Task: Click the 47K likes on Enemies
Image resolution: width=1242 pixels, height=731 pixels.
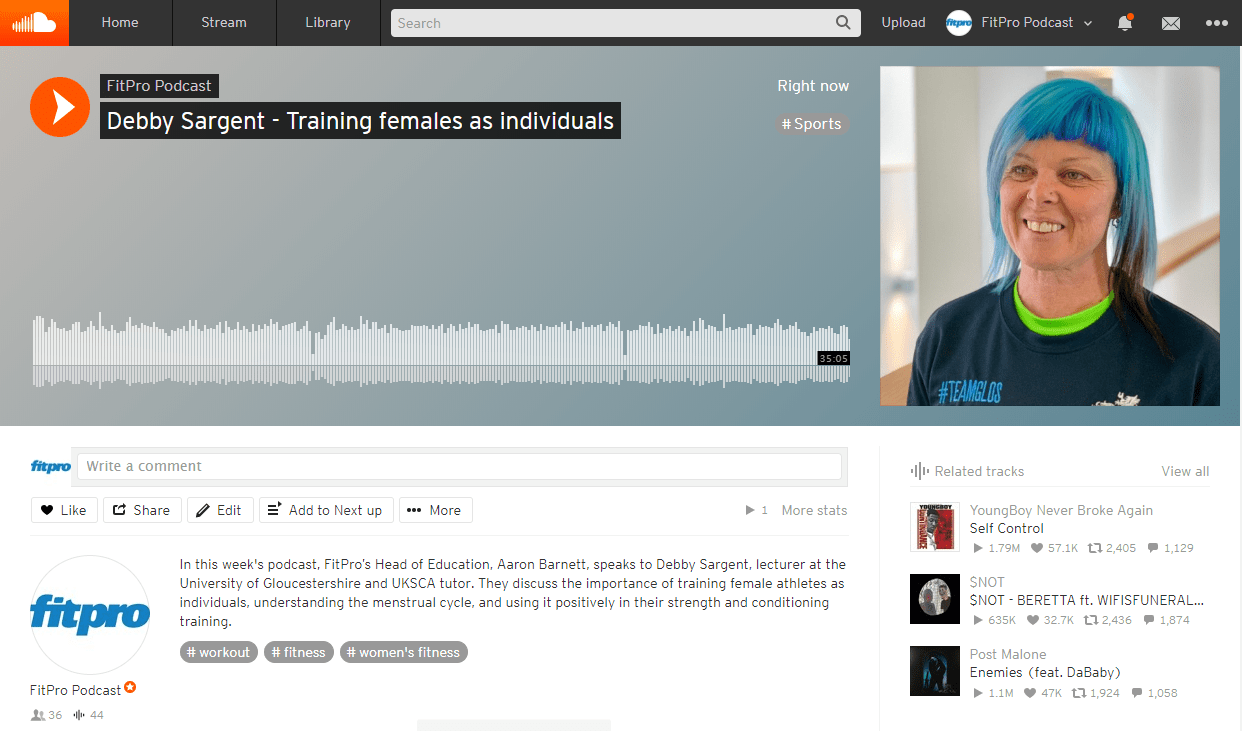Action: point(1043,692)
